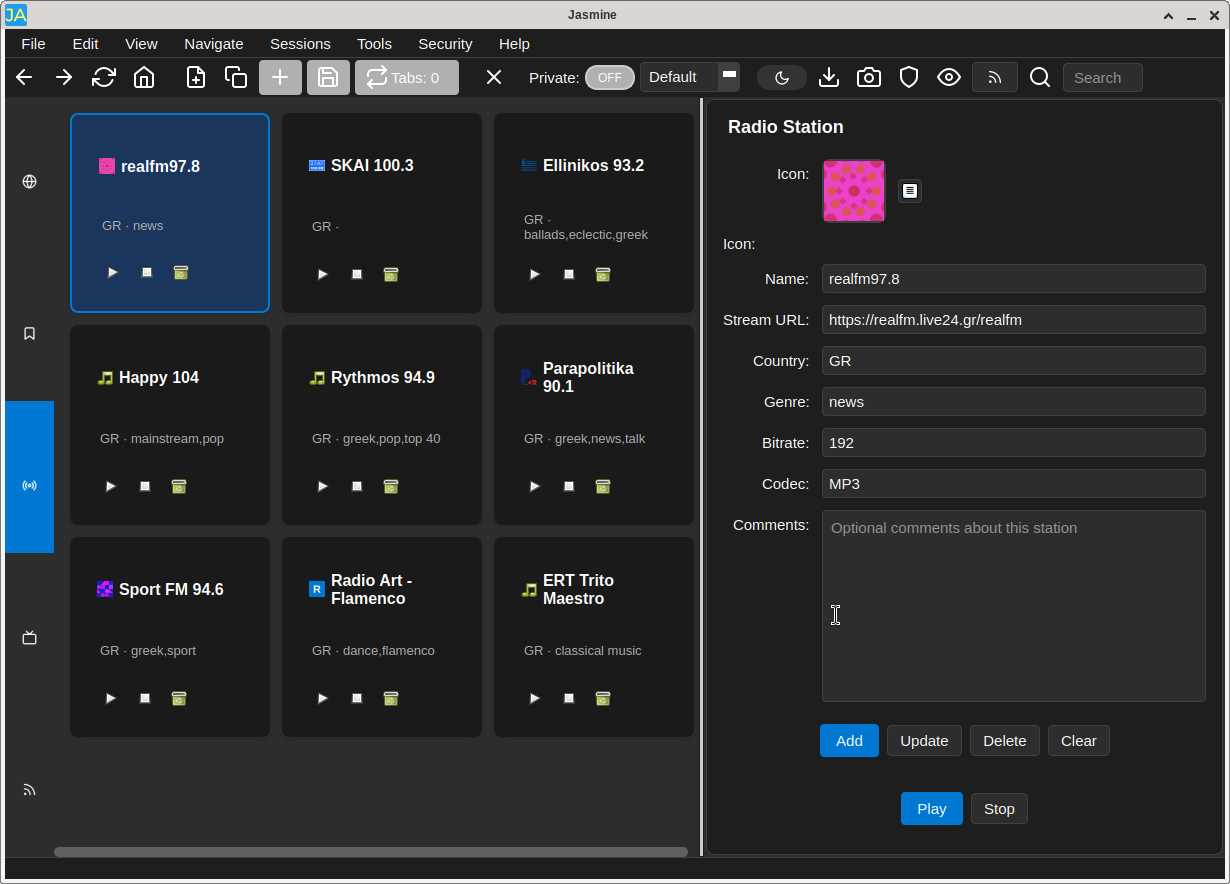Open the Default profile dropdown
The width and height of the screenshot is (1230, 884).
pyautogui.click(x=690, y=77)
